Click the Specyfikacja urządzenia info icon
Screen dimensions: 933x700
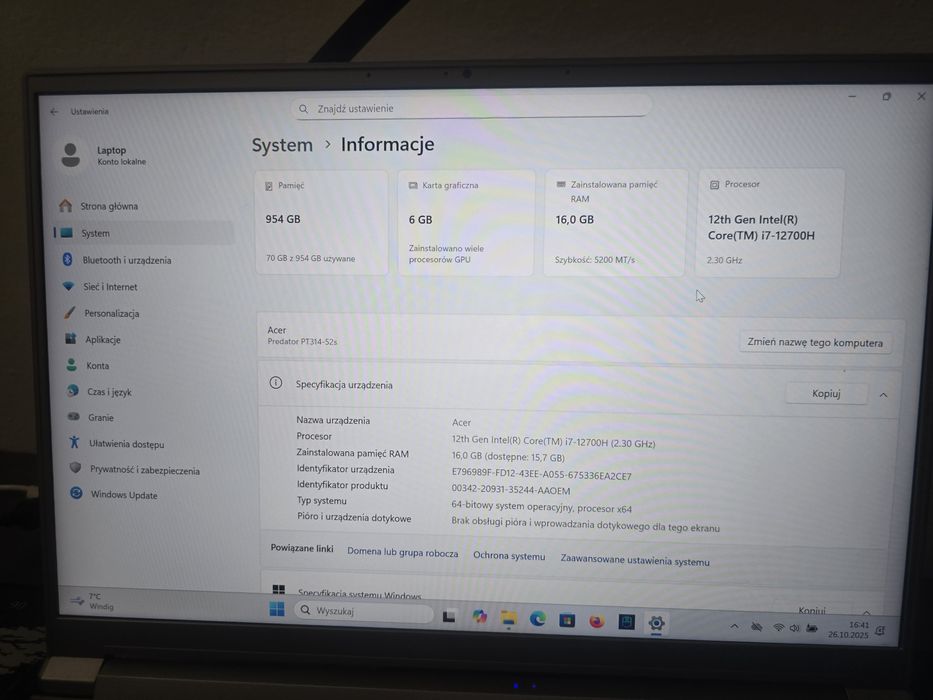(275, 383)
